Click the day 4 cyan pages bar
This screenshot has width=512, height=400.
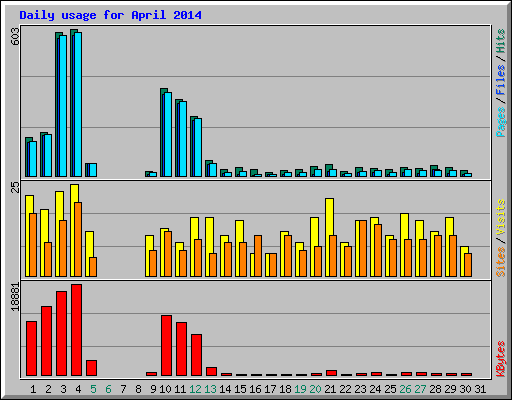click(78, 104)
